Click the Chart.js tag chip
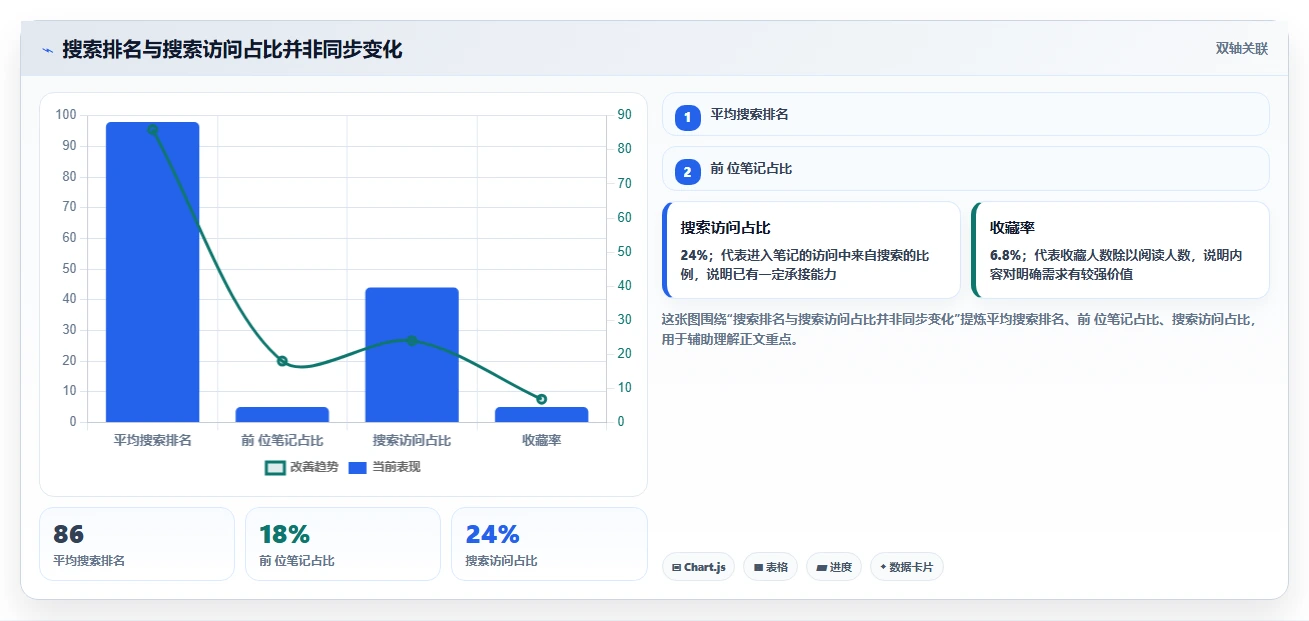 pyautogui.click(x=698, y=567)
